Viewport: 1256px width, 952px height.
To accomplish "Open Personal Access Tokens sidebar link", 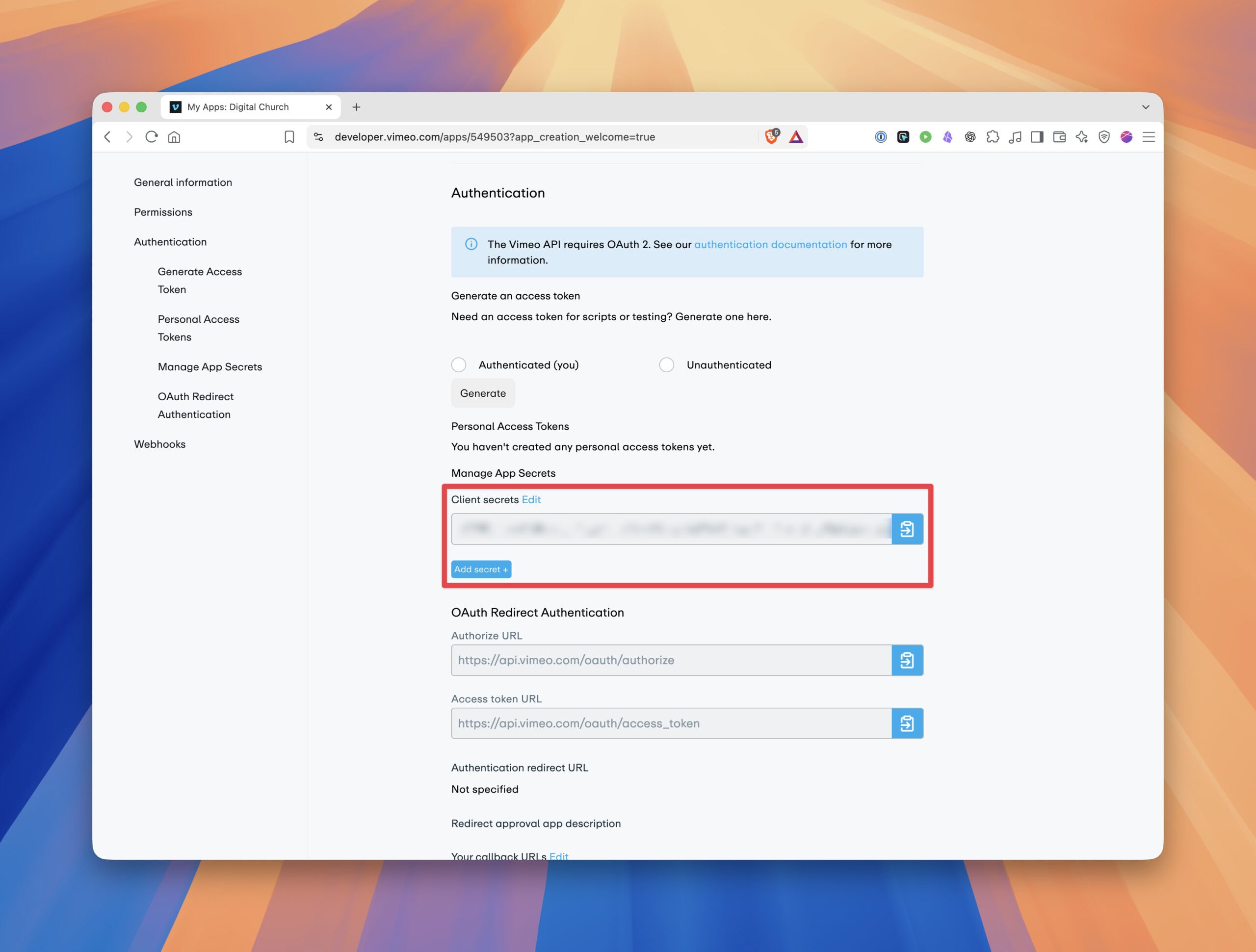I will [x=199, y=328].
